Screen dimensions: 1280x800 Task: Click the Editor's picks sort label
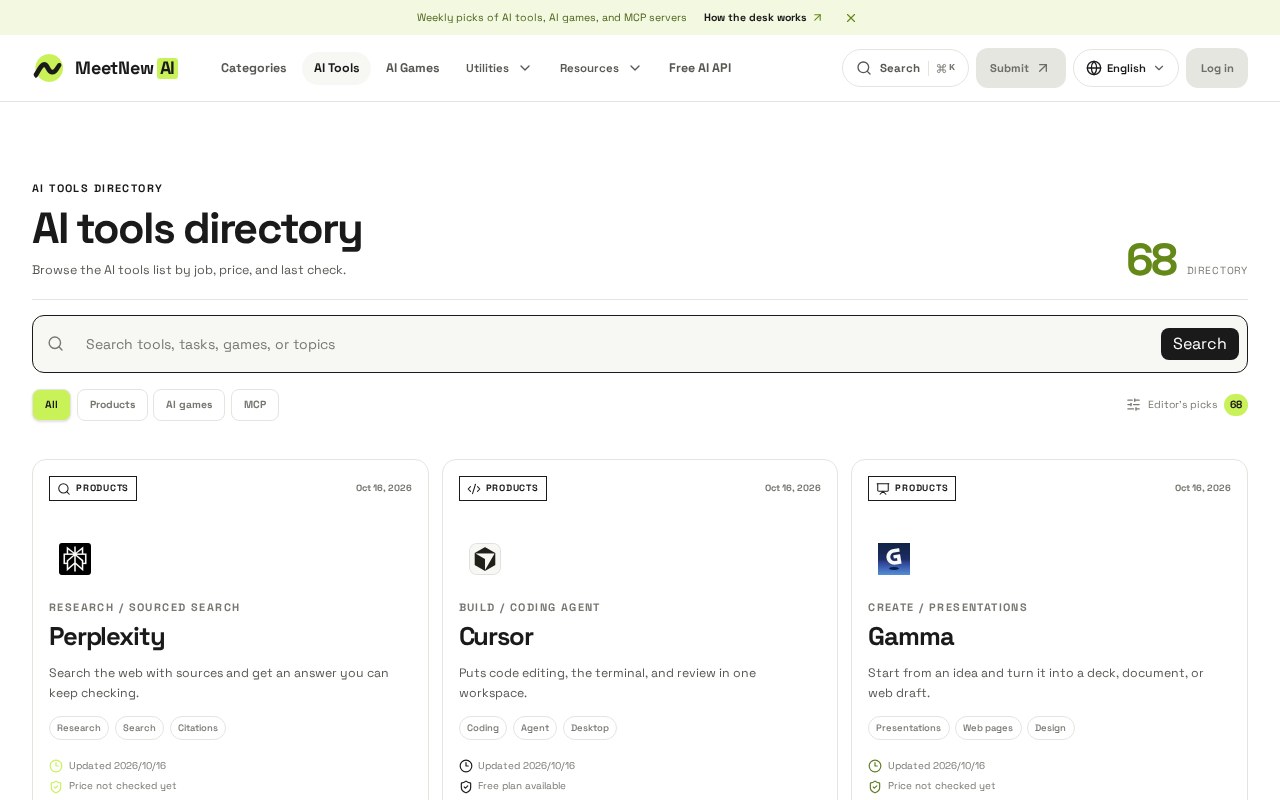coord(1182,405)
